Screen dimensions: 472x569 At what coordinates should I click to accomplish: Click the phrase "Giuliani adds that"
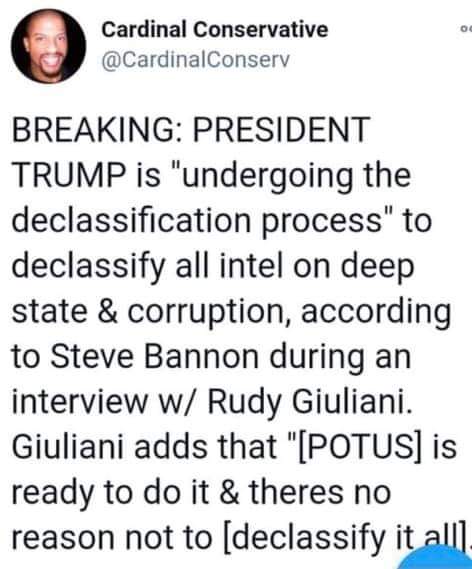[x=144, y=447]
